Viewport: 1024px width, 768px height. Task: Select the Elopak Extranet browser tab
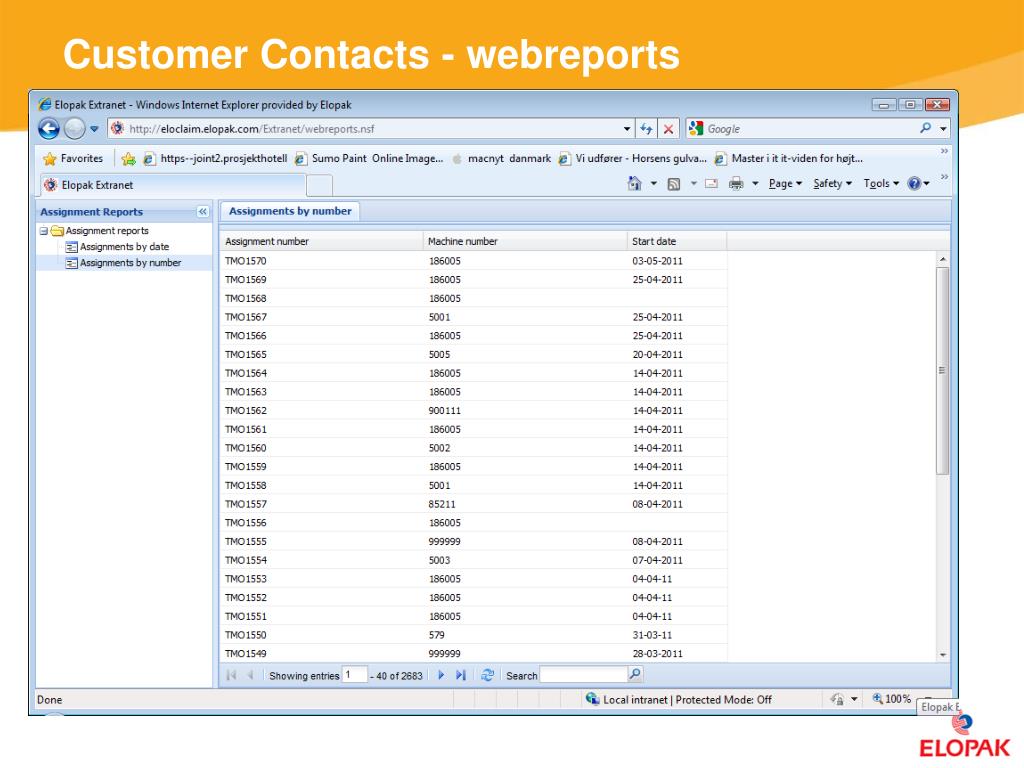click(x=172, y=185)
